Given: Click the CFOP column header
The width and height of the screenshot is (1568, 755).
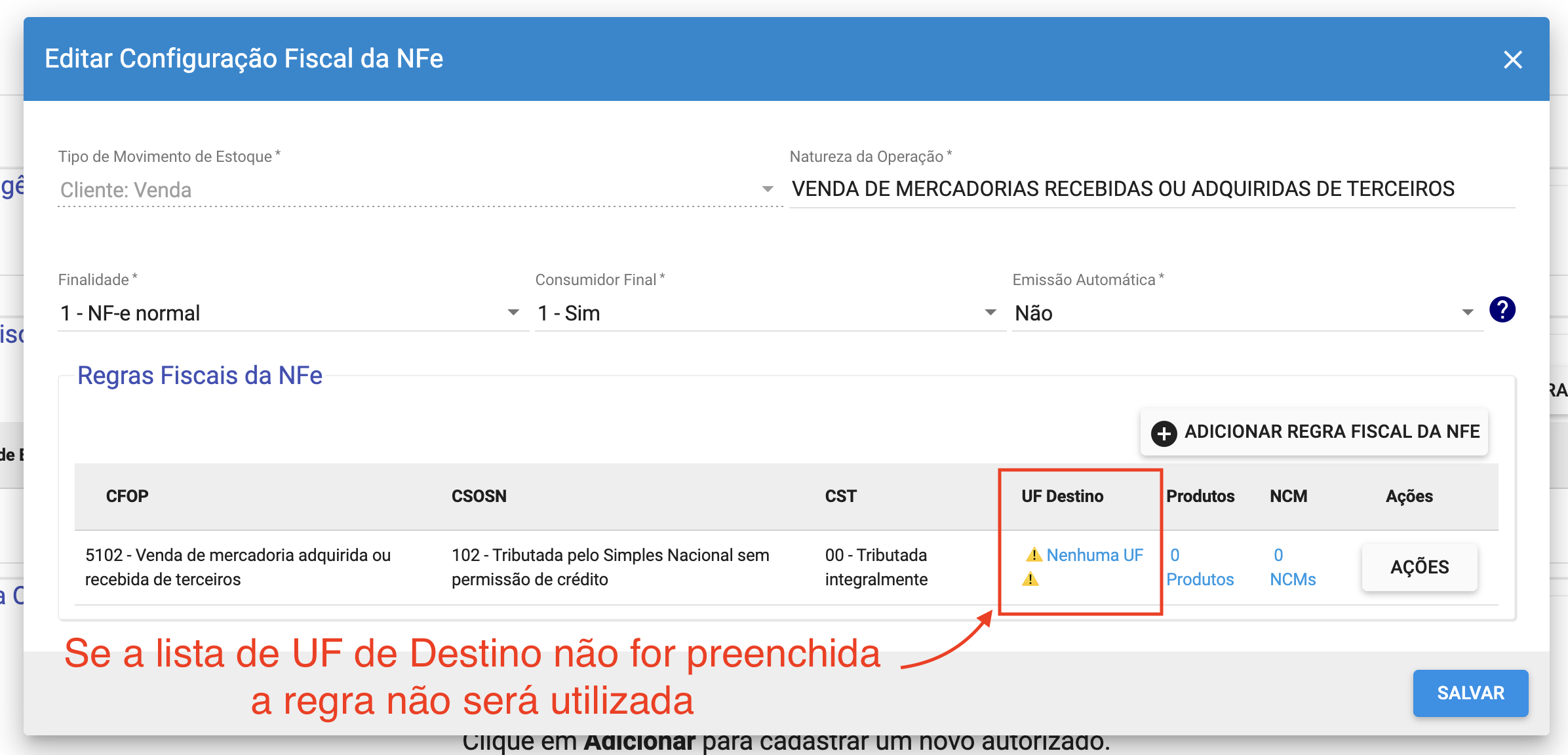Looking at the screenshot, I should tap(127, 496).
